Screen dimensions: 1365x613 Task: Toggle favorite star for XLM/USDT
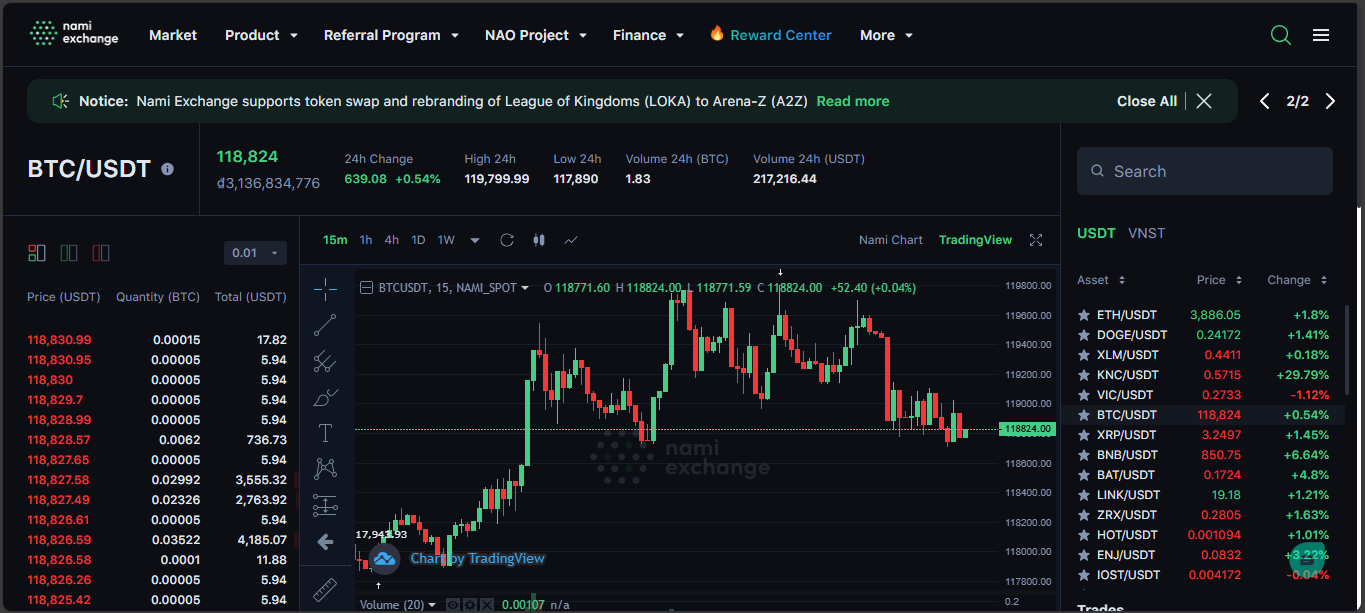[x=1083, y=355]
